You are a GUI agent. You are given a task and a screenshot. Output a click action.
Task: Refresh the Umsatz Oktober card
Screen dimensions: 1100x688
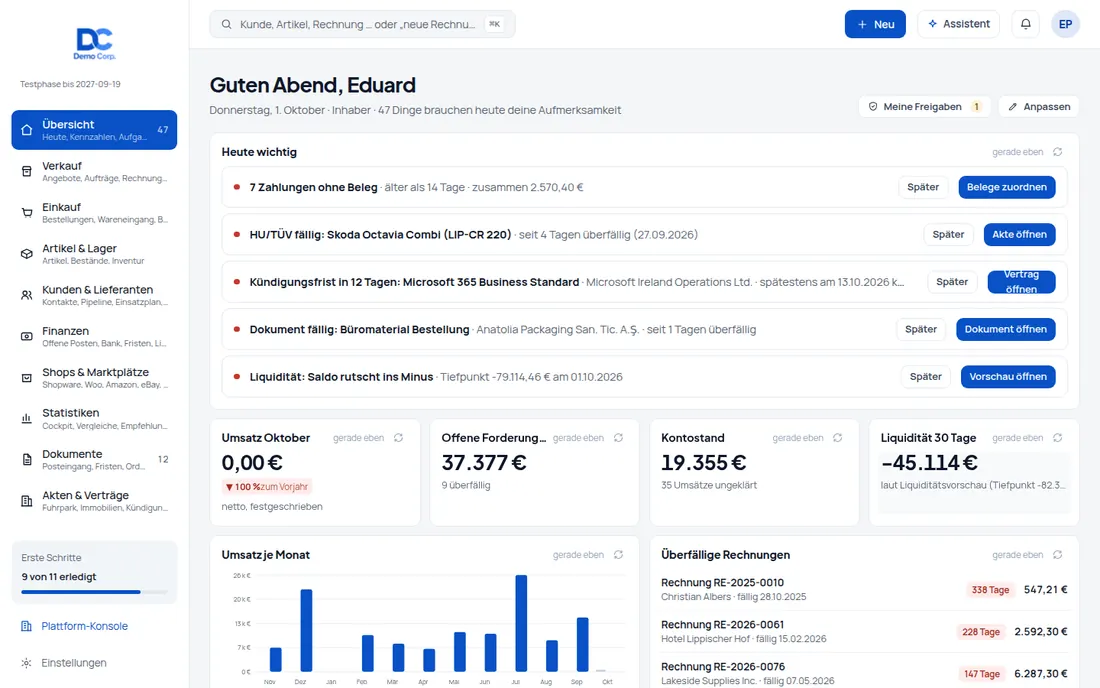click(x=398, y=438)
